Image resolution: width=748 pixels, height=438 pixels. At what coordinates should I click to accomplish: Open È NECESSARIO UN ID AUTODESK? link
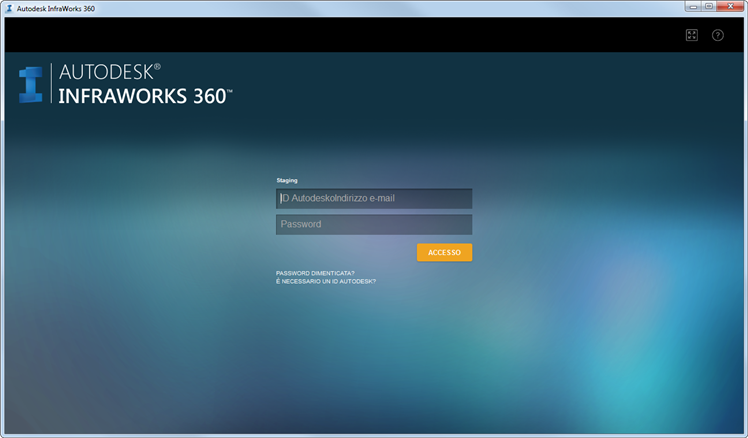(326, 282)
